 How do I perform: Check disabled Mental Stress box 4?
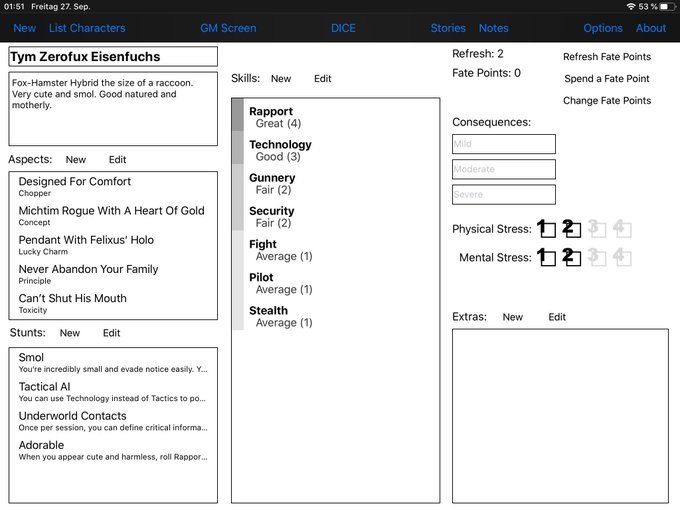(x=622, y=257)
